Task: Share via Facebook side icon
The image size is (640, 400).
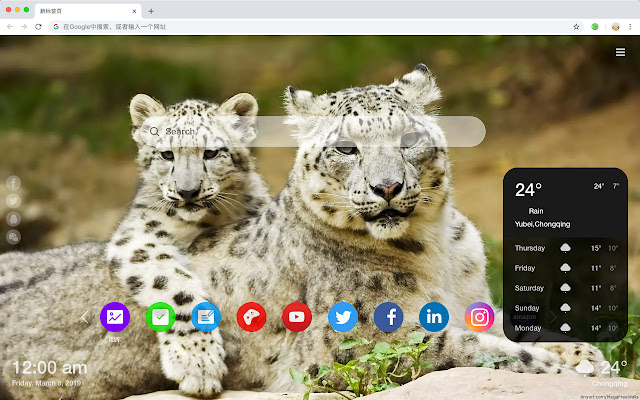Action: [x=13, y=183]
